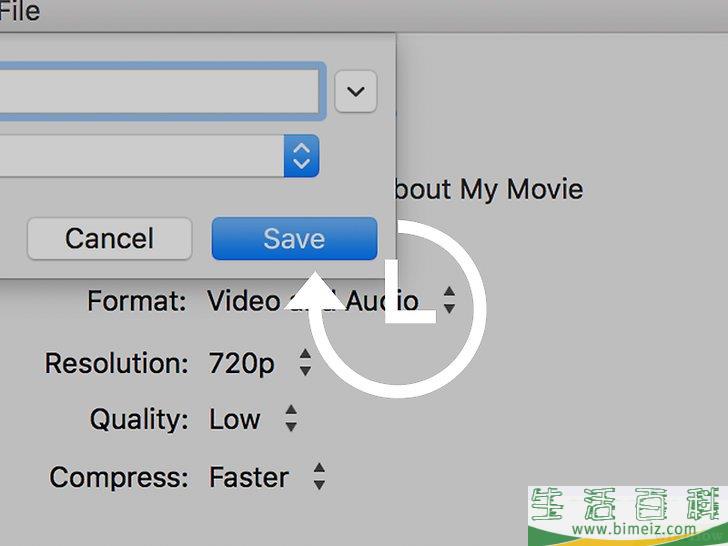Click the blue Save button
728x546 pixels.
pos(294,239)
